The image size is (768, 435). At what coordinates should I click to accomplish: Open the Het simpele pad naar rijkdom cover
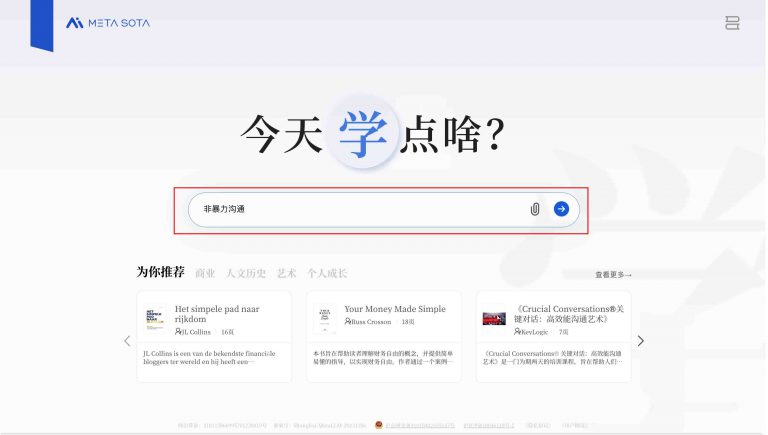coord(155,319)
